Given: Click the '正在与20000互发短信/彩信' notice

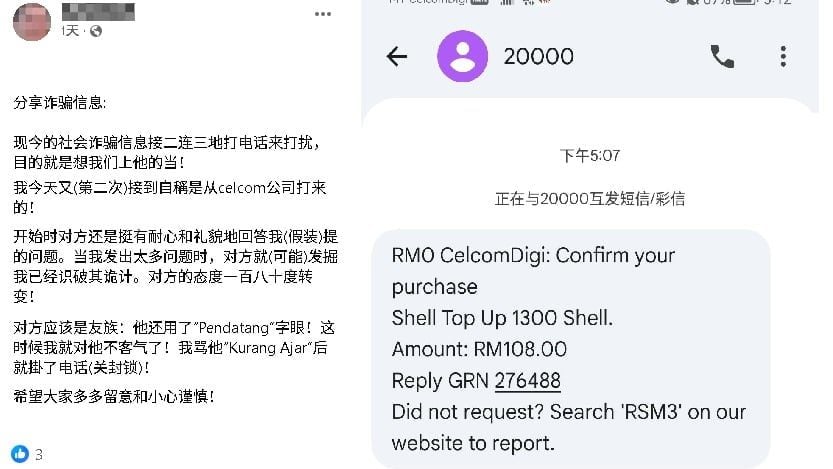Looking at the screenshot, I should pyautogui.click(x=590, y=198).
